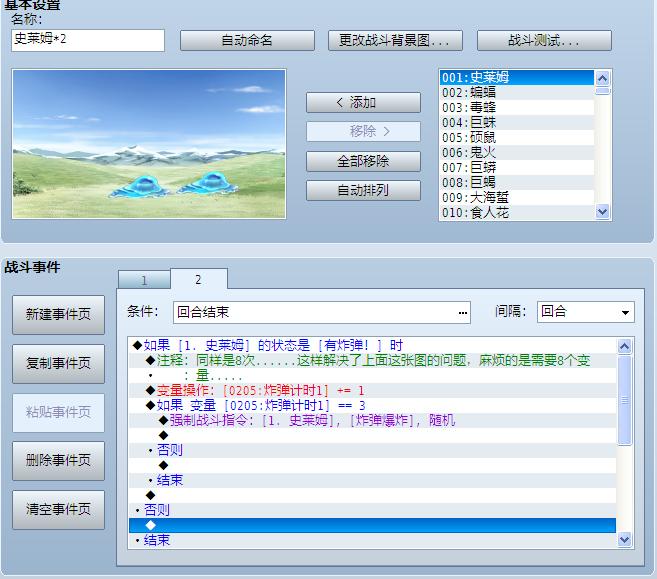Select 如果 变量 炸弹计时1 == 3 line

(x=372, y=406)
